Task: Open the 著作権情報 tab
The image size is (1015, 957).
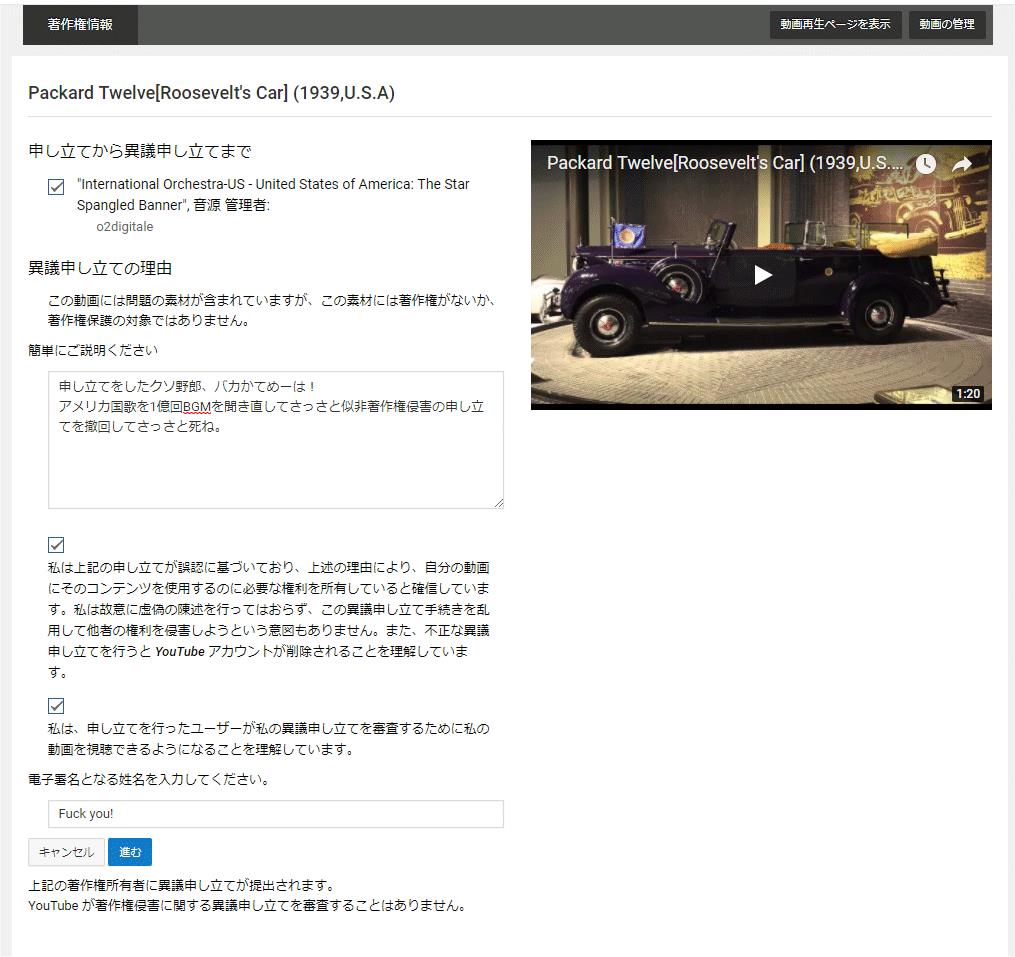Action: click(80, 25)
